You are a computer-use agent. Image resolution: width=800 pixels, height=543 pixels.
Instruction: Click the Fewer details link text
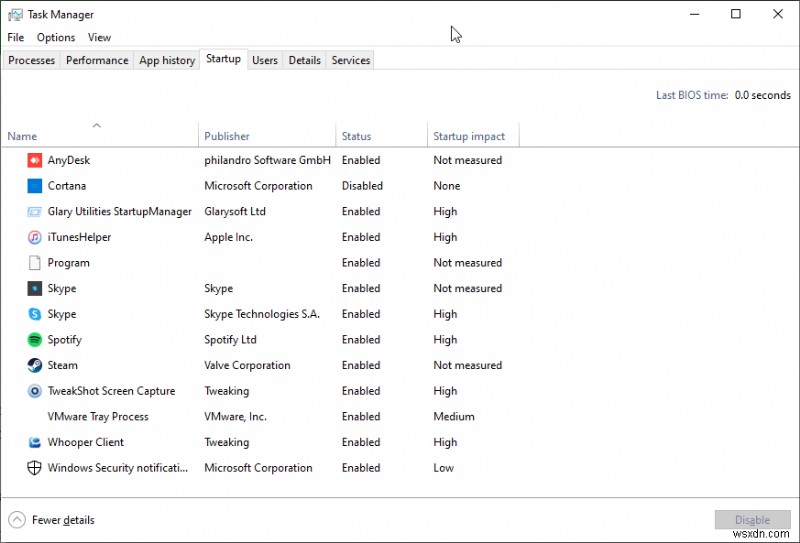(63, 520)
